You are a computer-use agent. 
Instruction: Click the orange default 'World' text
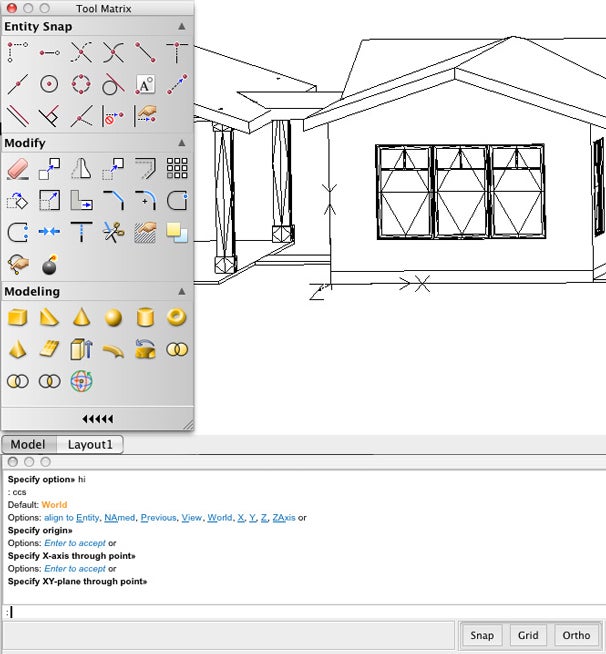coord(54,505)
